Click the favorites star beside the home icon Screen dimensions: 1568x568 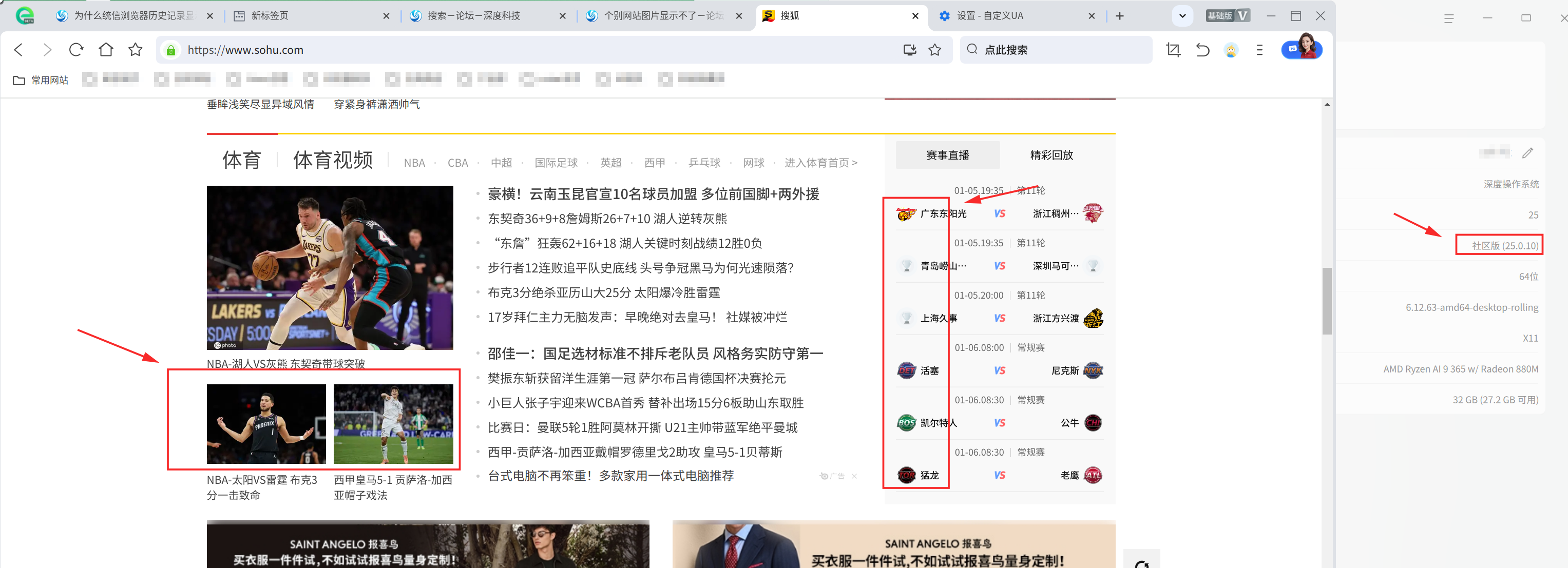coord(135,50)
